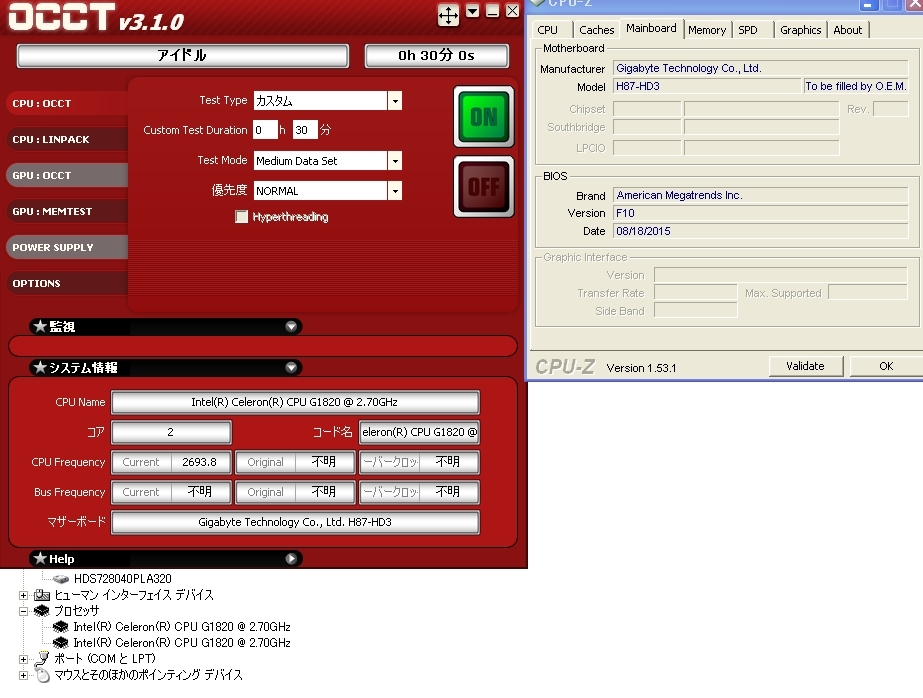Switch to the SPD tab in CPU-Z
923x698 pixels.
[x=748, y=30]
